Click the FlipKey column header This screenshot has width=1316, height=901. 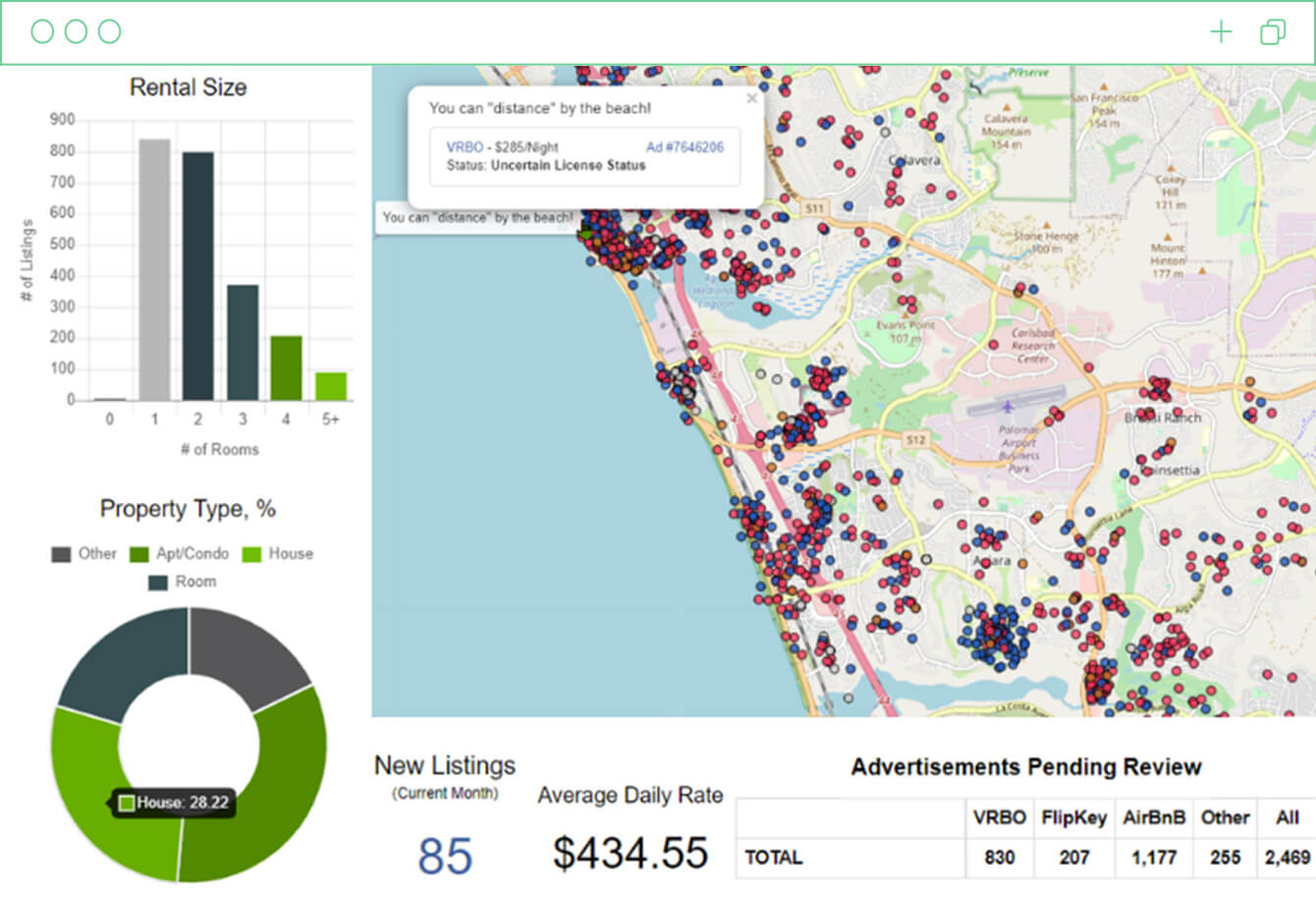point(1073,817)
